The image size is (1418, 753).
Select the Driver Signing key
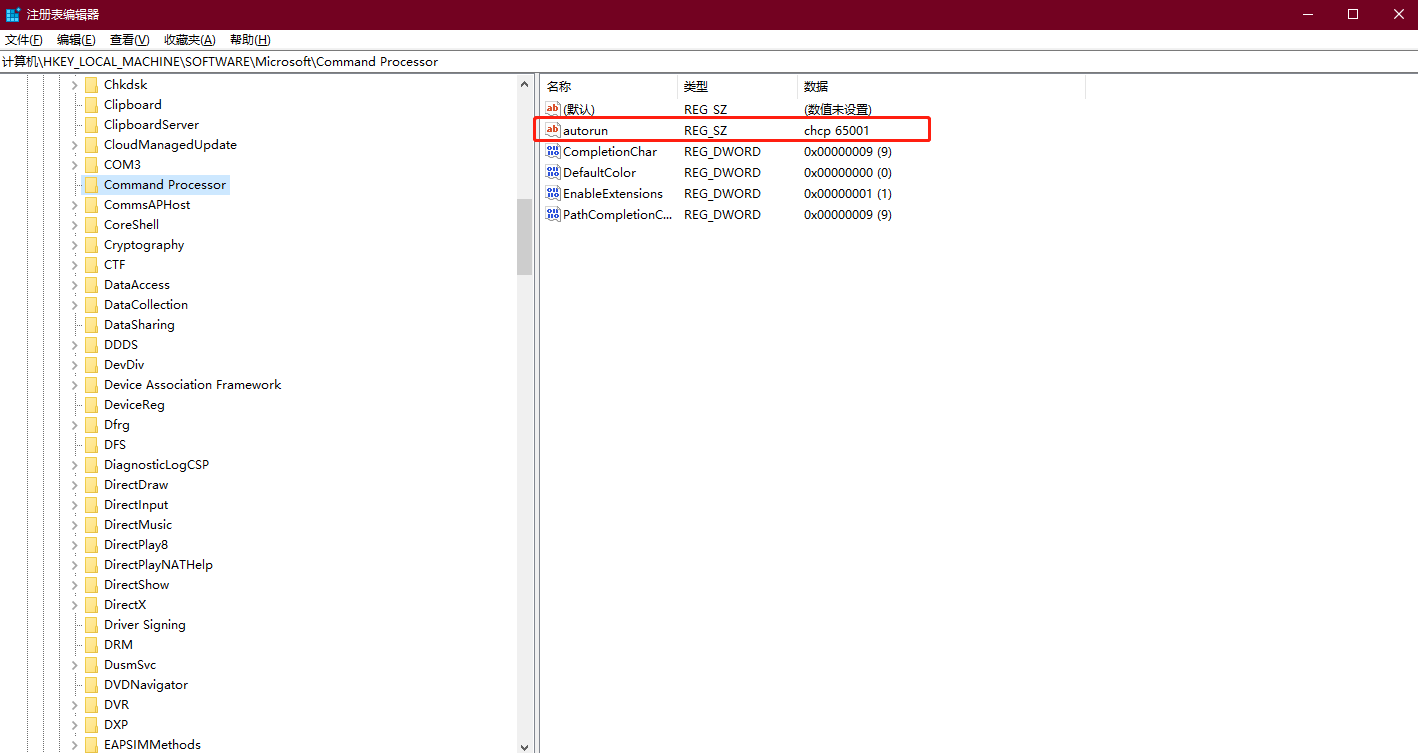click(145, 624)
